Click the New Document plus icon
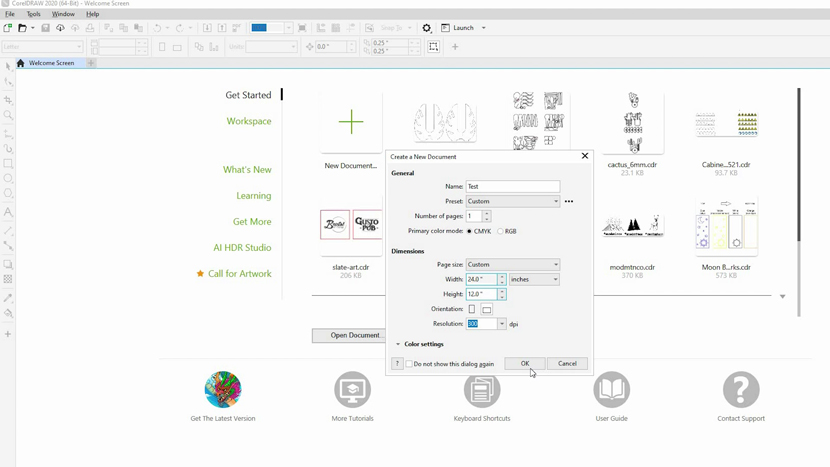The width and height of the screenshot is (830, 467). [351, 123]
